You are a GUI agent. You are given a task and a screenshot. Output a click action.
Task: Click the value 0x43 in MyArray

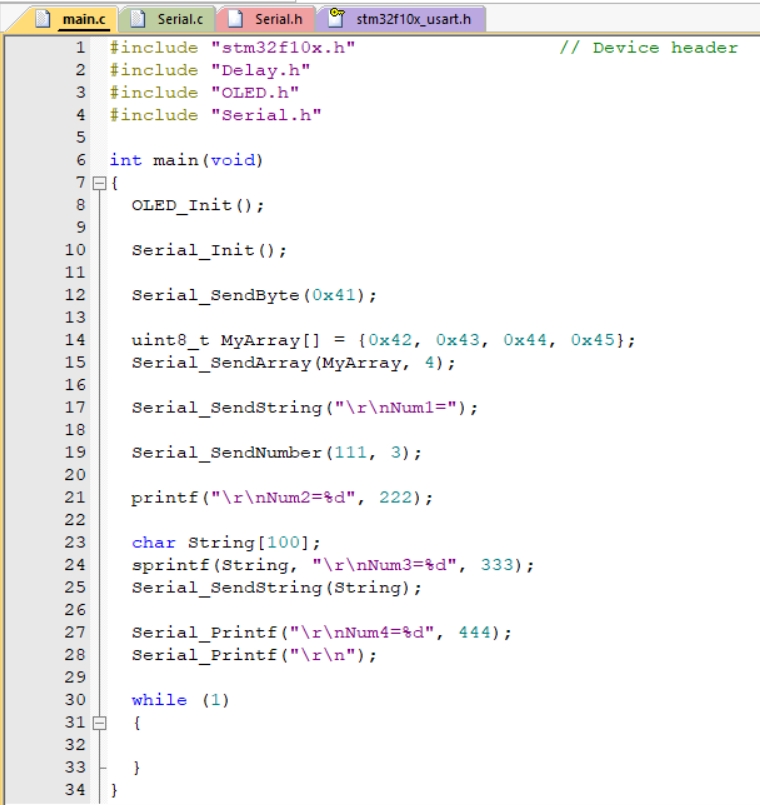[458, 340]
